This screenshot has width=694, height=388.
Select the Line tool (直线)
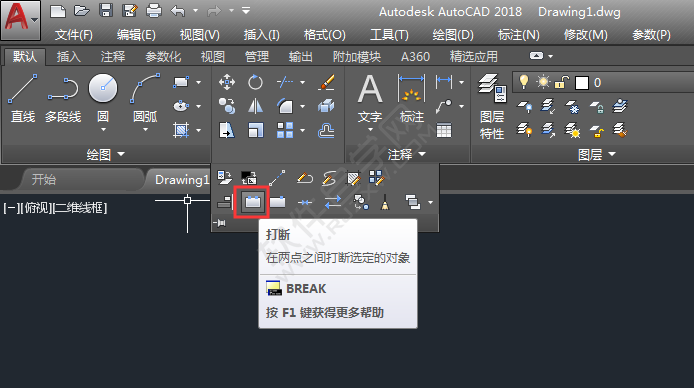[x=23, y=98]
